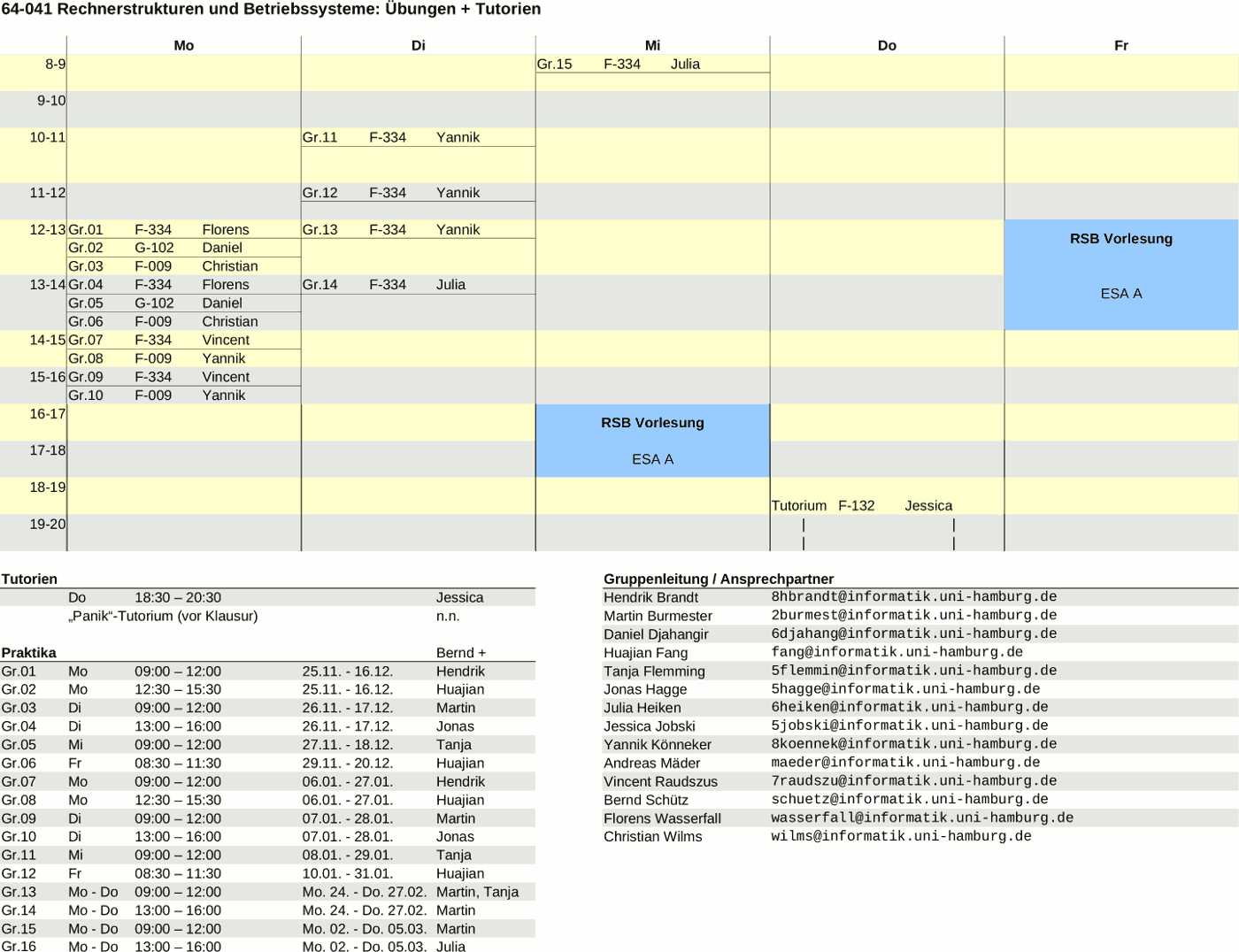Click the '12-13' time slot label
The width and height of the screenshot is (1239, 952).
pyautogui.click(x=48, y=229)
